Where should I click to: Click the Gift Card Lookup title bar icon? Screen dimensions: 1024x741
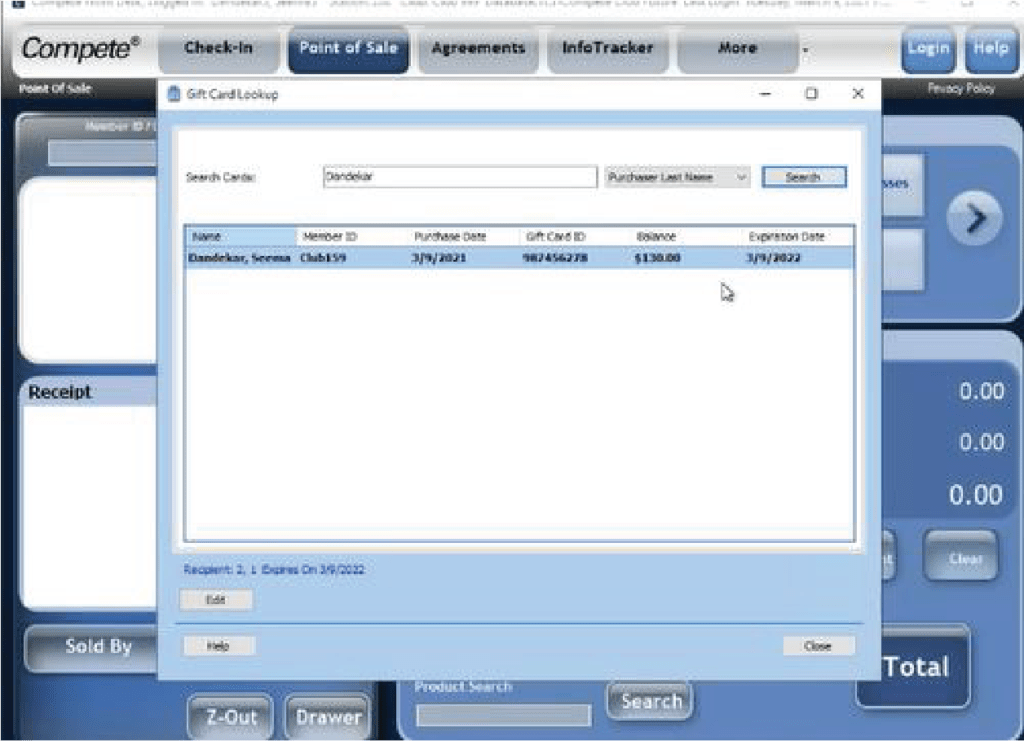pos(174,94)
